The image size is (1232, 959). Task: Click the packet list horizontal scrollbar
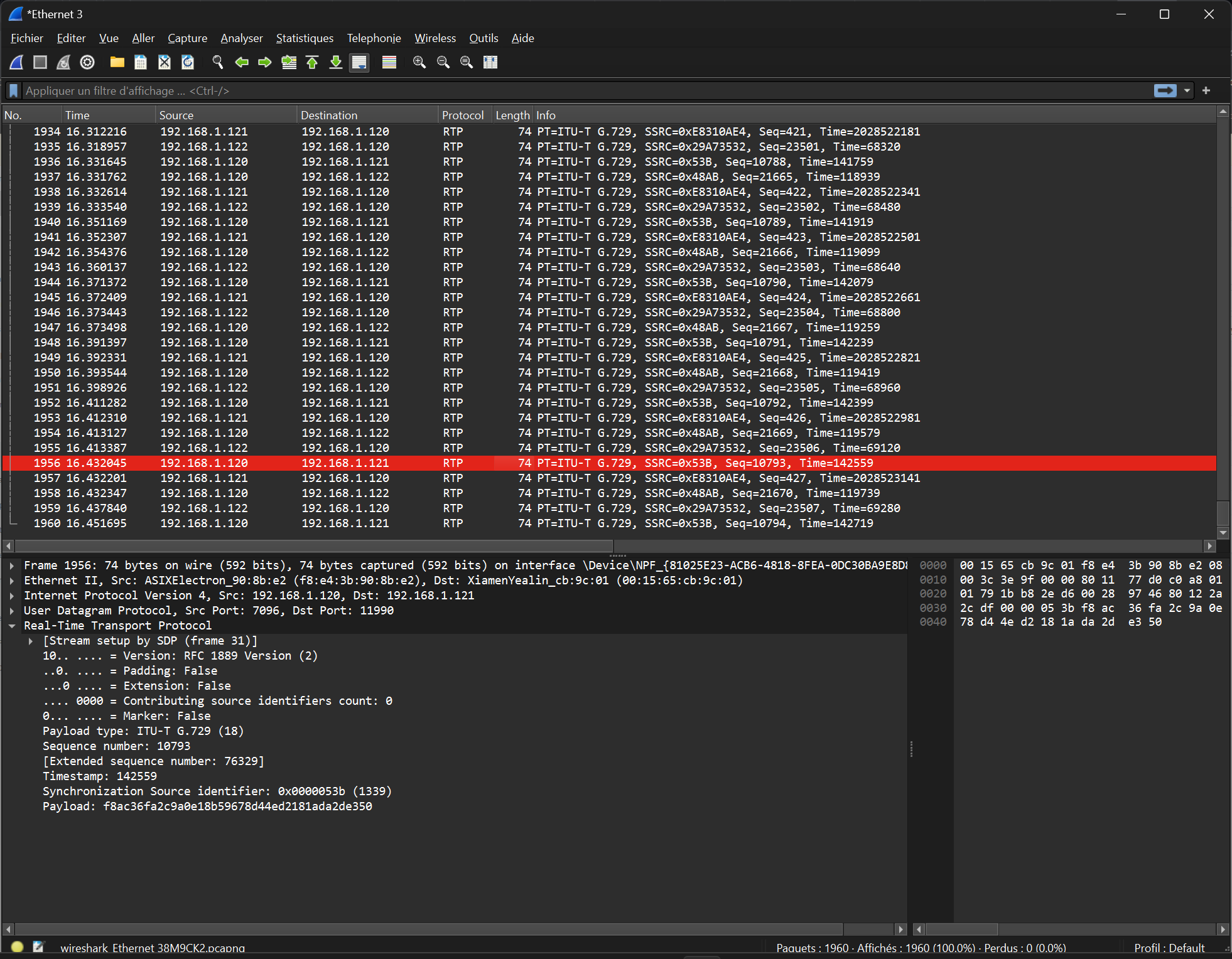point(314,545)
